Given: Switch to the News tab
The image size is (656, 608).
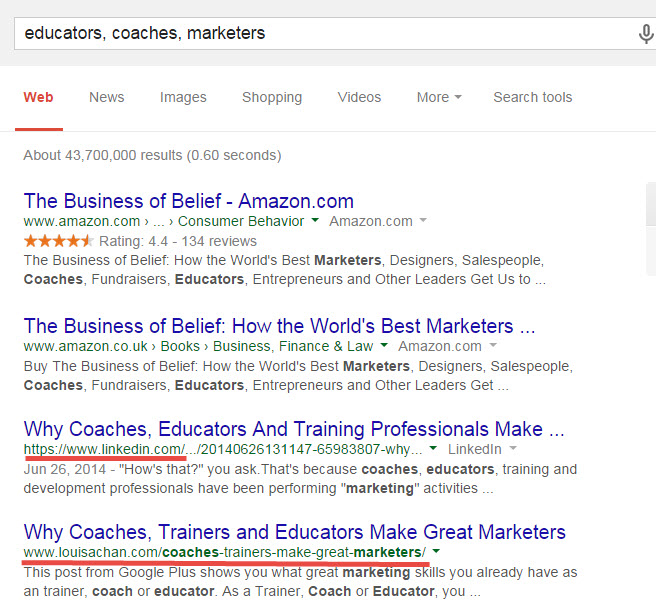Looking at the screenshot, I should (x=107, y=97).
